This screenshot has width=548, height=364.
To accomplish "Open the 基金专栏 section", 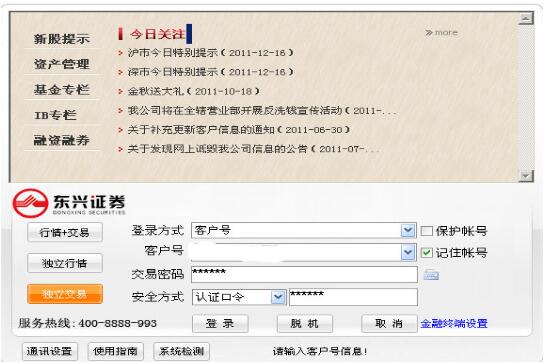I will click(x=62, y=90).
